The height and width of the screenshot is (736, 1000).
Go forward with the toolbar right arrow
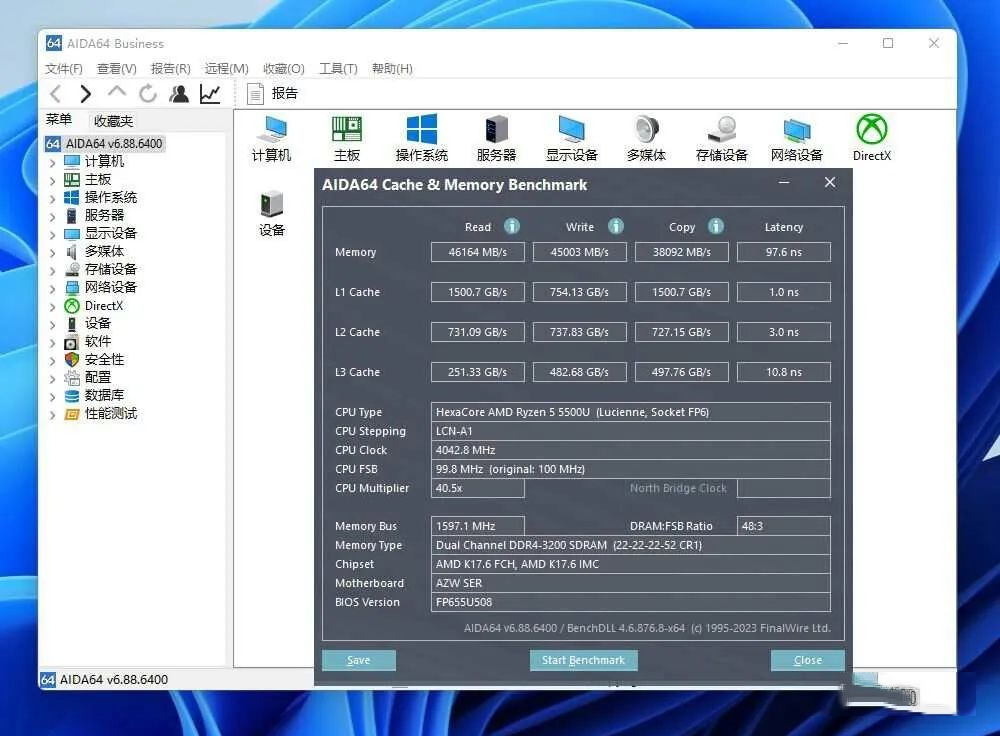(x=85, y=94)
